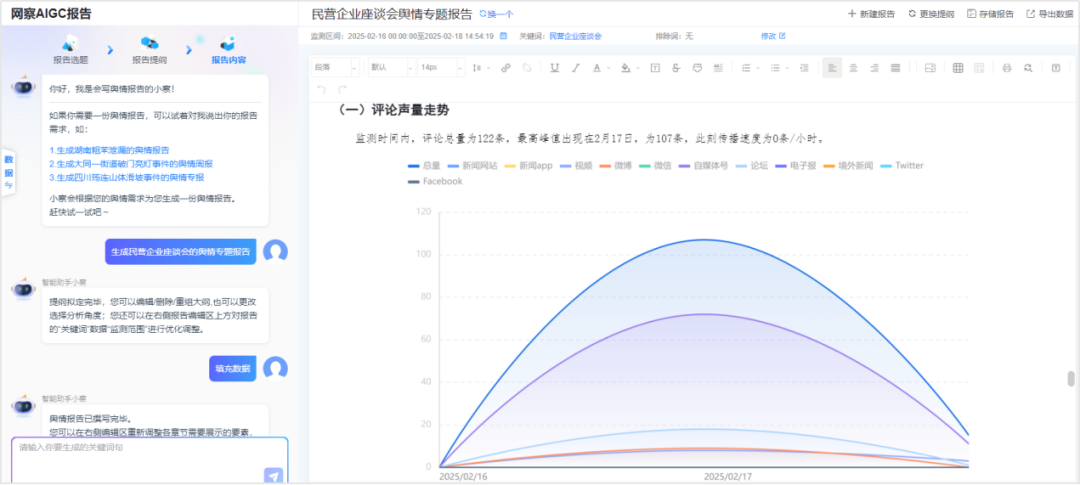Apply strikethrough formatting
This screenshot has width=1080, height=485.
(x=676, y=68)
